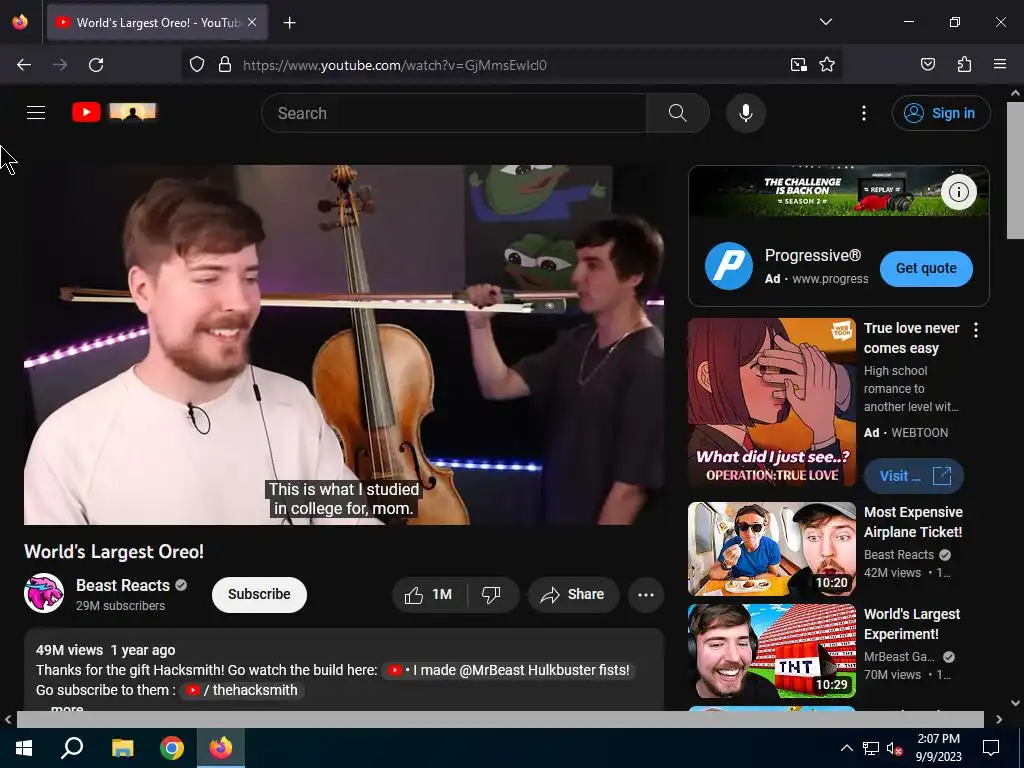Open Firefox application menu
The height and width of the screenshot is (768, 1024).
pyautogui.click(x=999, y=64)
